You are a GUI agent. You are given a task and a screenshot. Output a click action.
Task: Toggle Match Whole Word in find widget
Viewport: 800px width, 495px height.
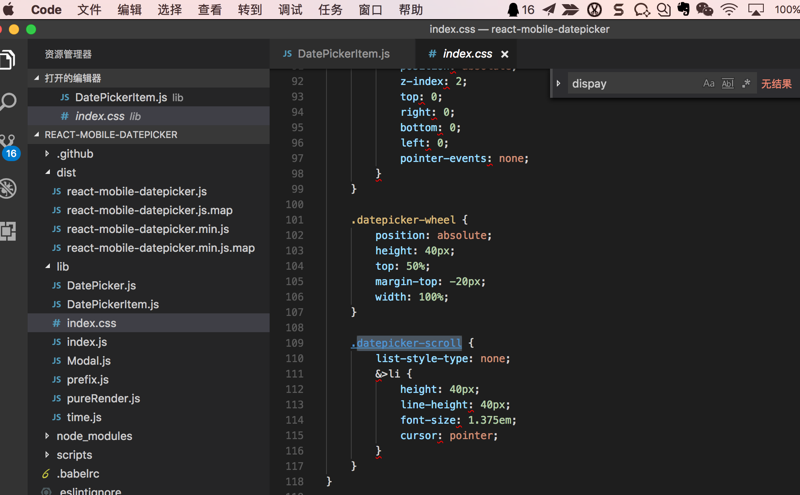click(x=727, y=84)
